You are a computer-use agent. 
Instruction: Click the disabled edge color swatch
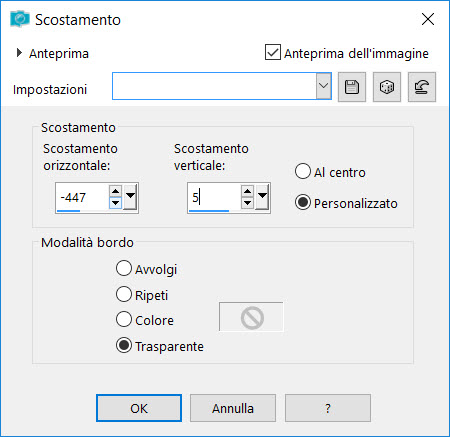[x=251, y=317]
